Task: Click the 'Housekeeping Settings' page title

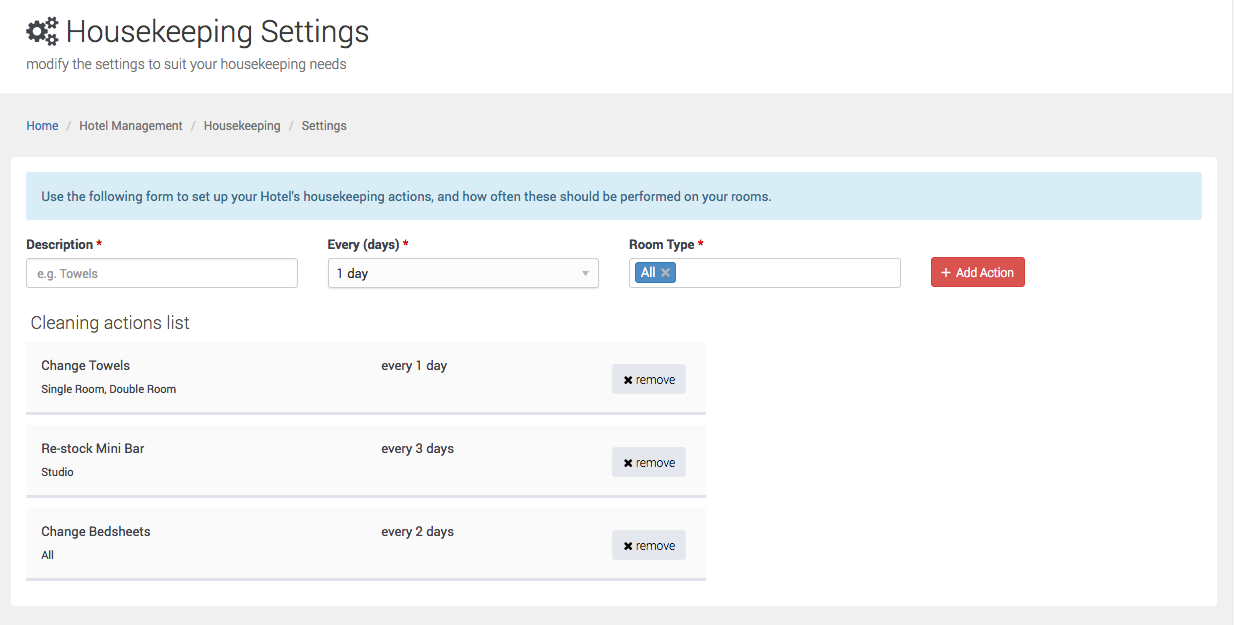Action: pos(217,32)
